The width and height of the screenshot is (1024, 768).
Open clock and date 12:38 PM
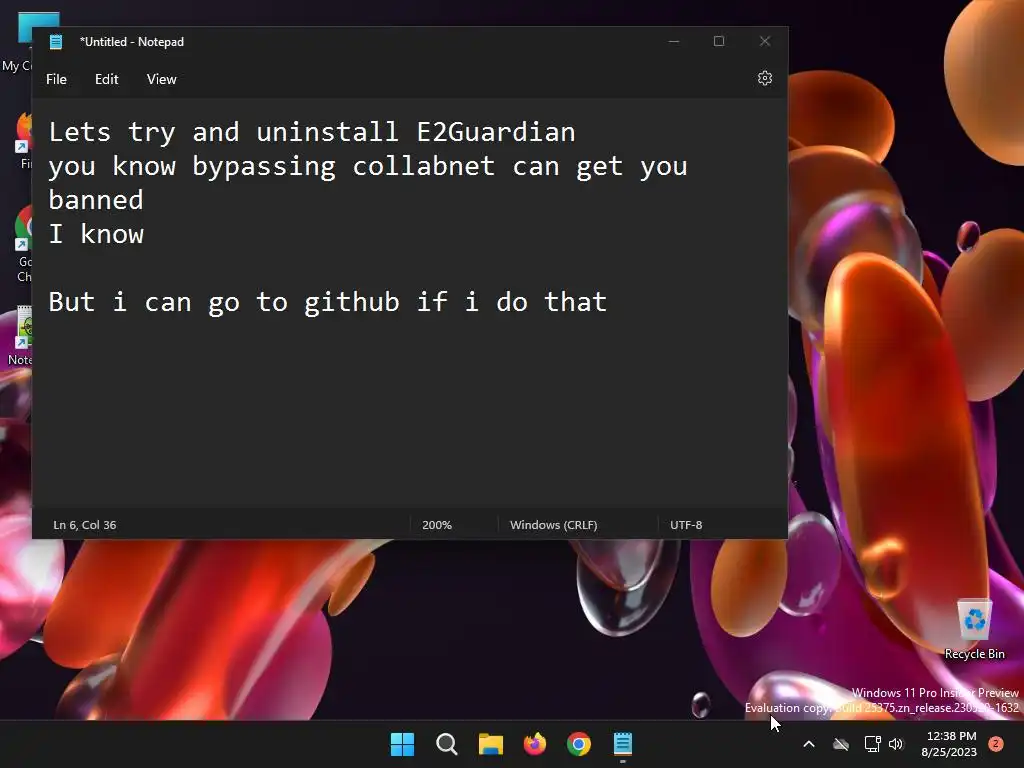coord(949,744)
